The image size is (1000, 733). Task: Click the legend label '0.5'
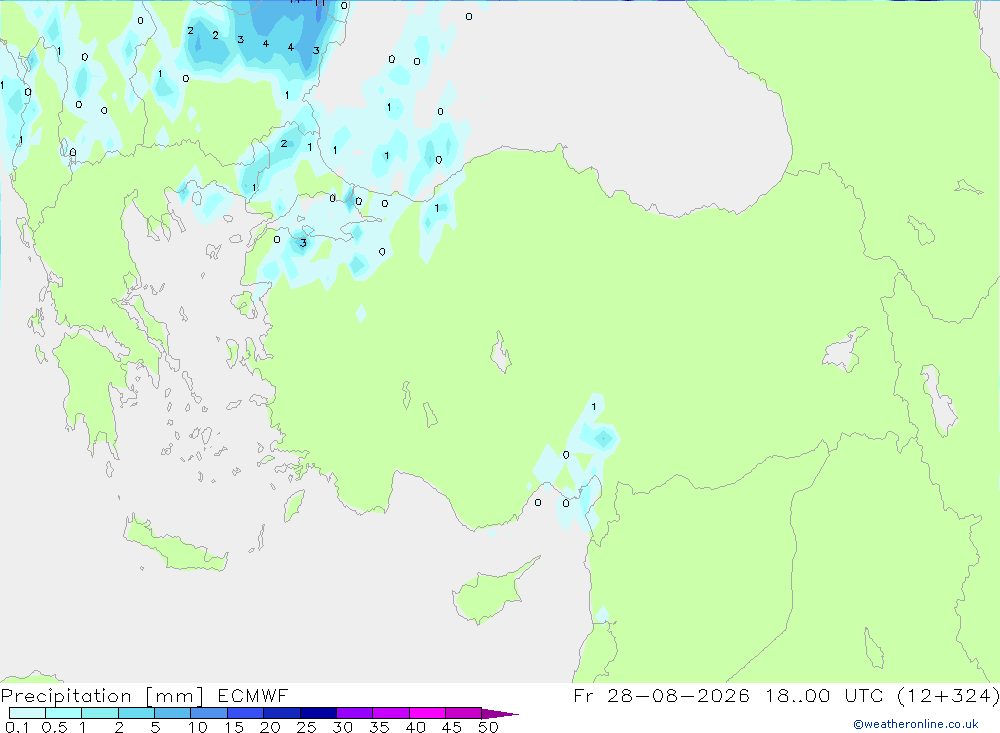(54, 727)
